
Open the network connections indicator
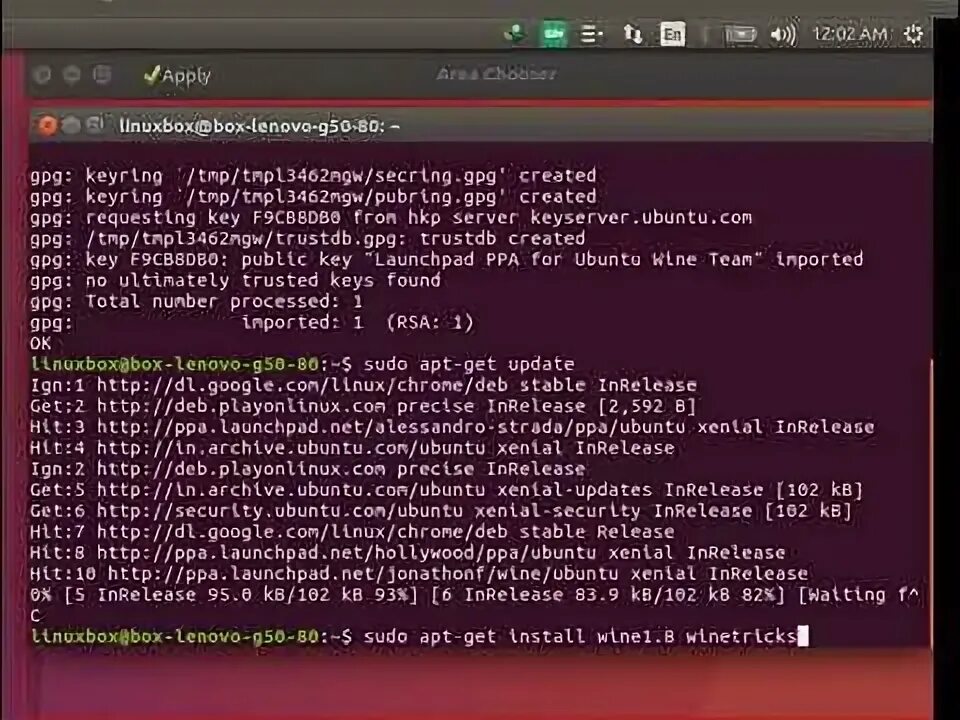tap(632, 34)
